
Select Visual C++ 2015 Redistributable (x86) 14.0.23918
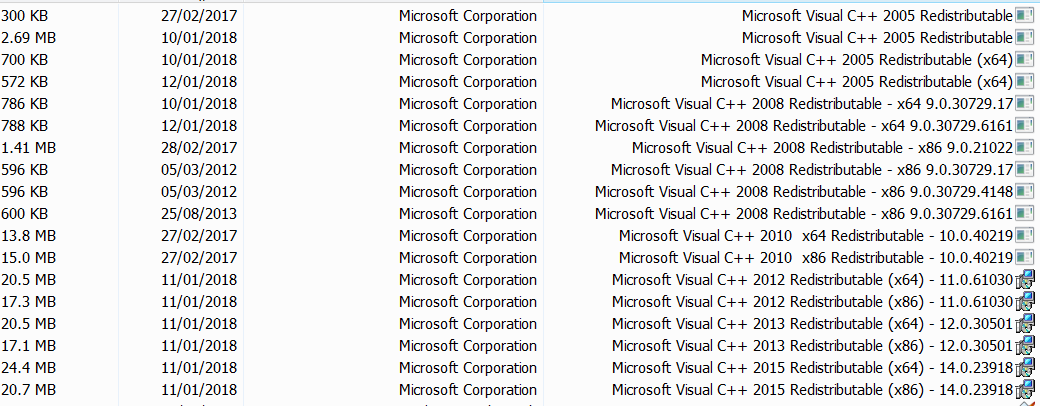pyautogui.click(x=812, y=389)
